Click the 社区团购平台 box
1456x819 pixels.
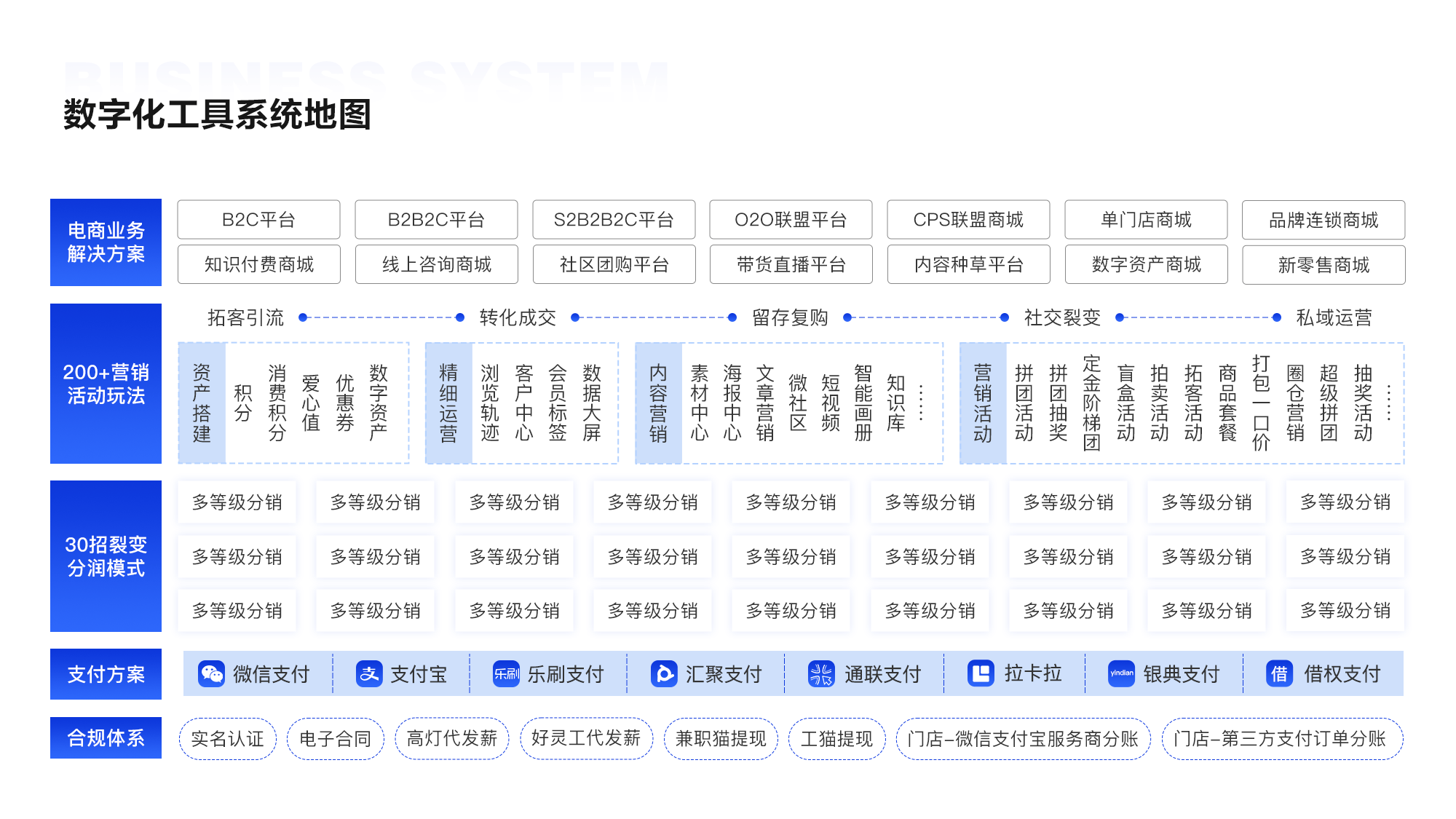614,264
